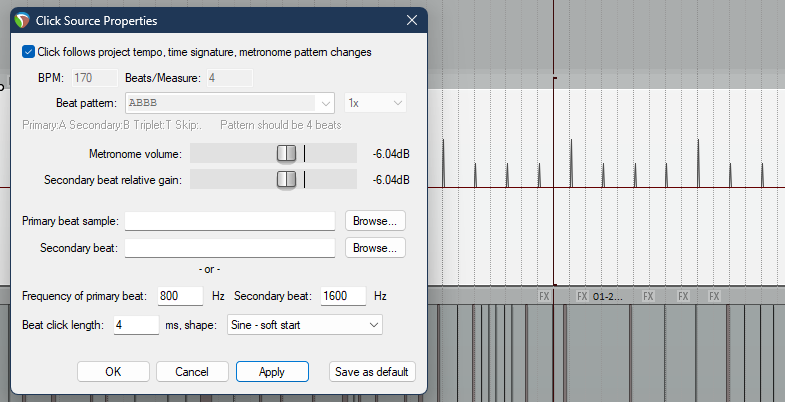Click the Beat click length input field

tap(136, 325)
